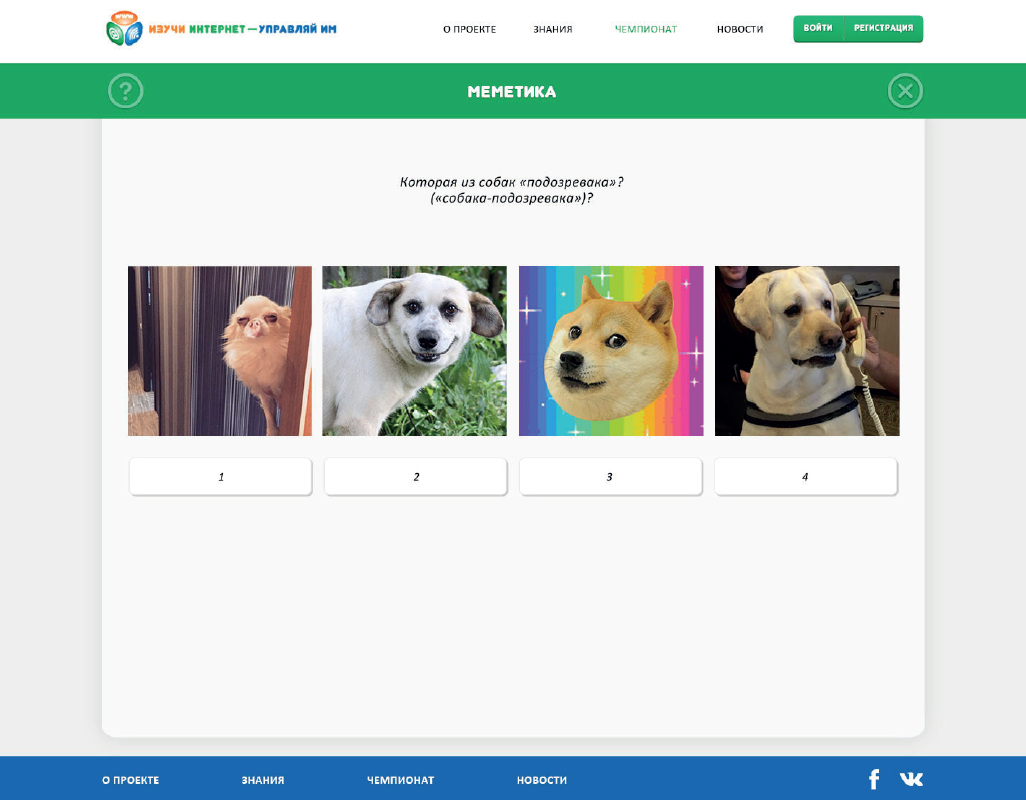Choose answer button 2
The width and height of the screenshot is (1026, 800).
[416, 476]
